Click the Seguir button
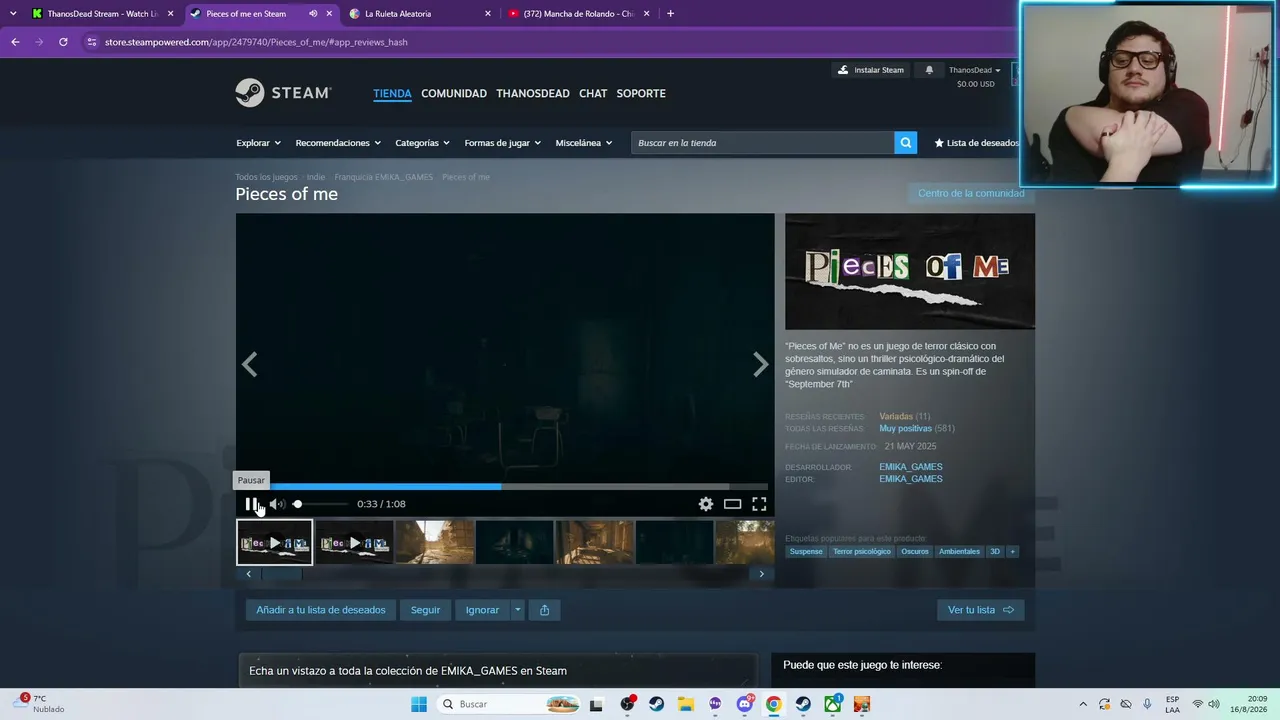The width and height of the screenshot is (1280, 720). [x=425, y=610]
